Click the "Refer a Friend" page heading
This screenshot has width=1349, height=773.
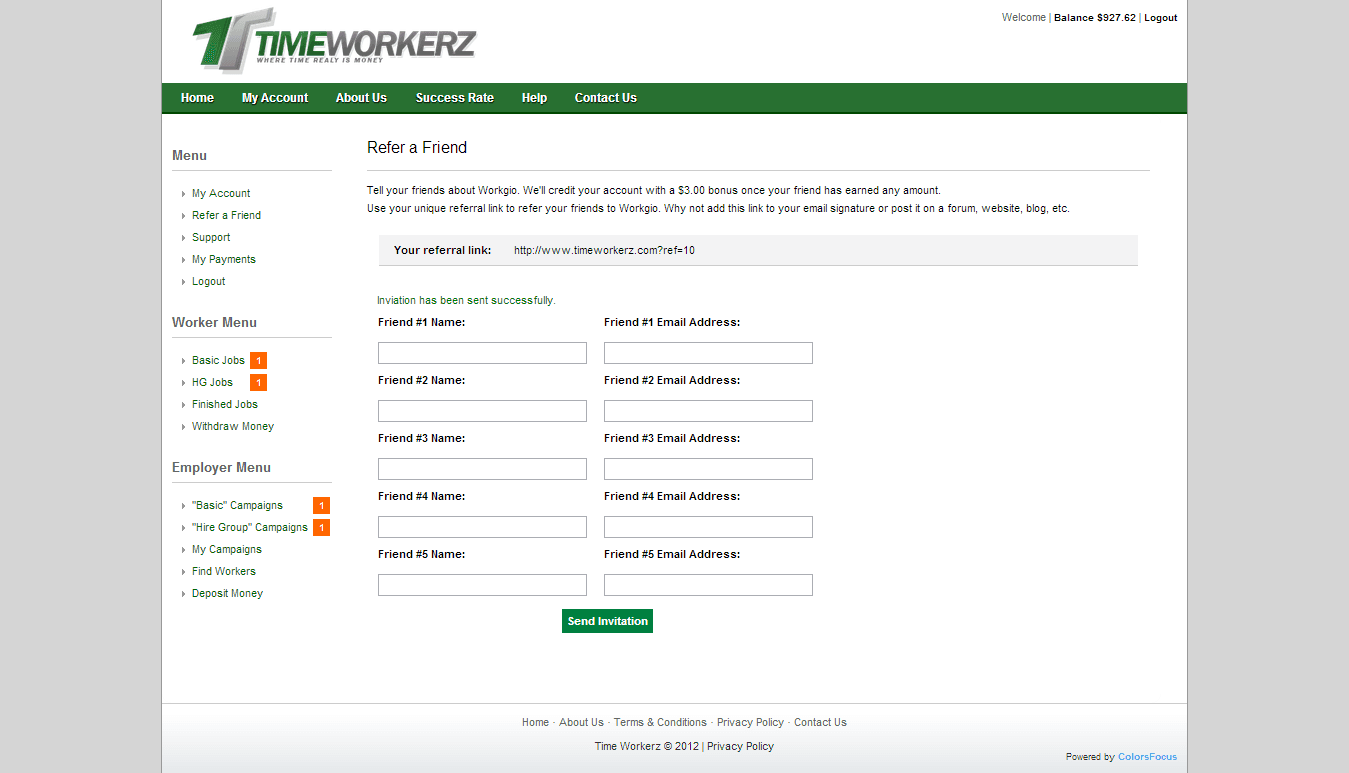417,148
